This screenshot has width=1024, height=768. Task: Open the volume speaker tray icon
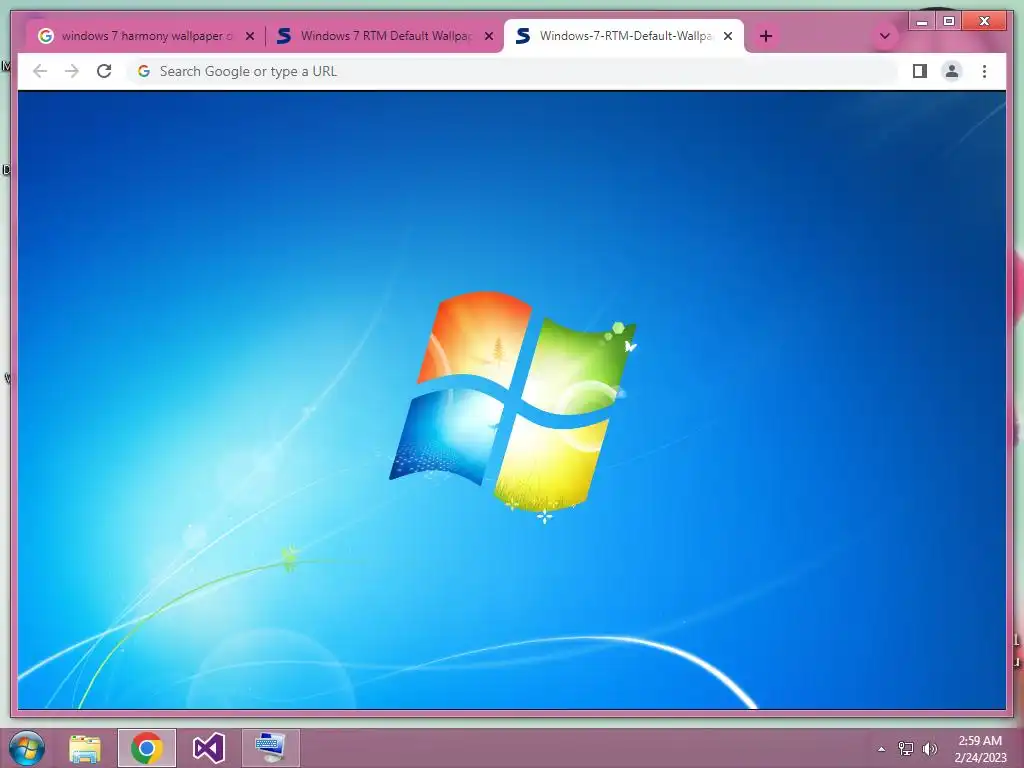930,749
